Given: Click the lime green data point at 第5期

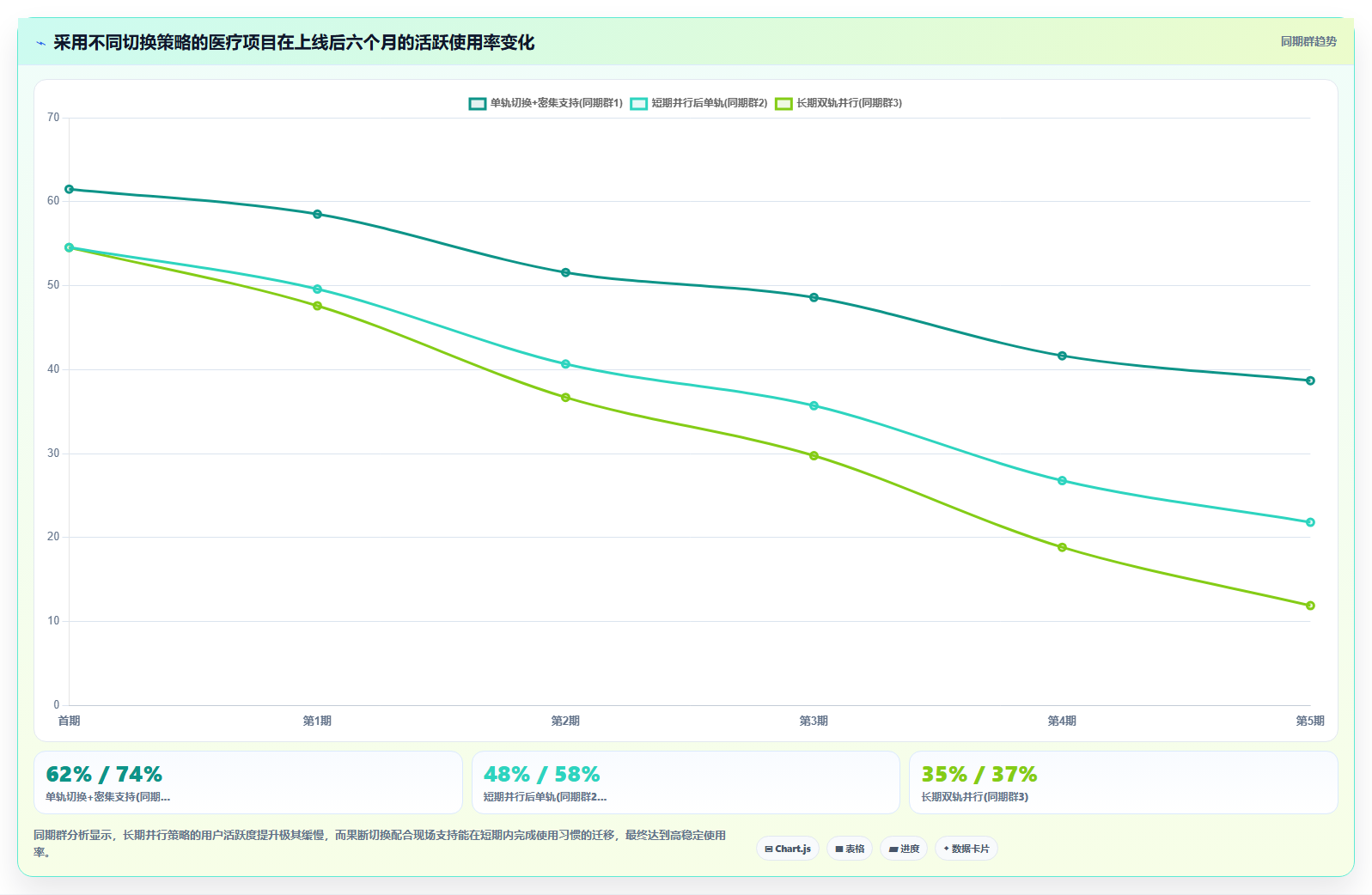Looking at the screenshot, I should (x=1310, y=606).
